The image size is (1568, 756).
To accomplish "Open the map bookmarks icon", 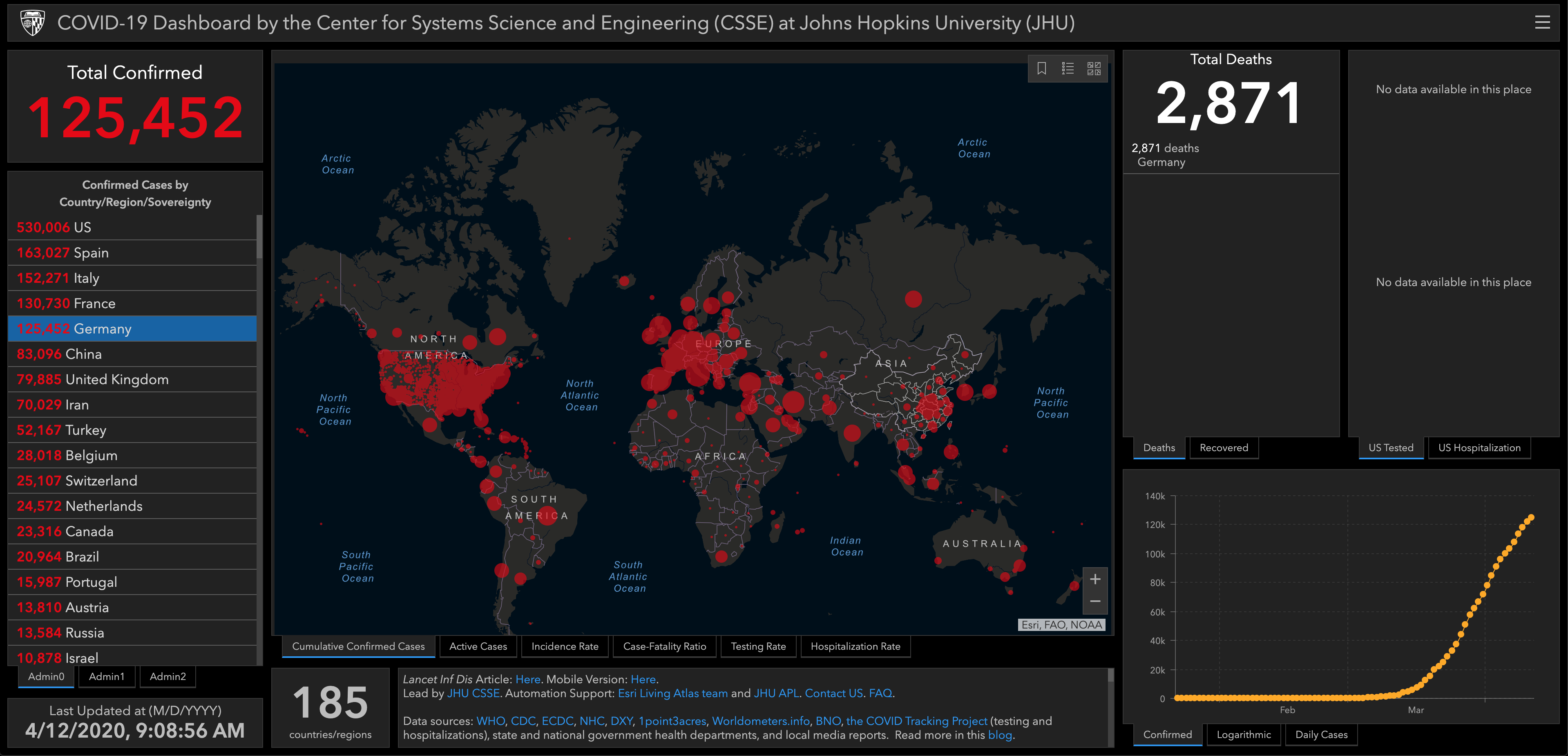I will (x=1041, y=68).
